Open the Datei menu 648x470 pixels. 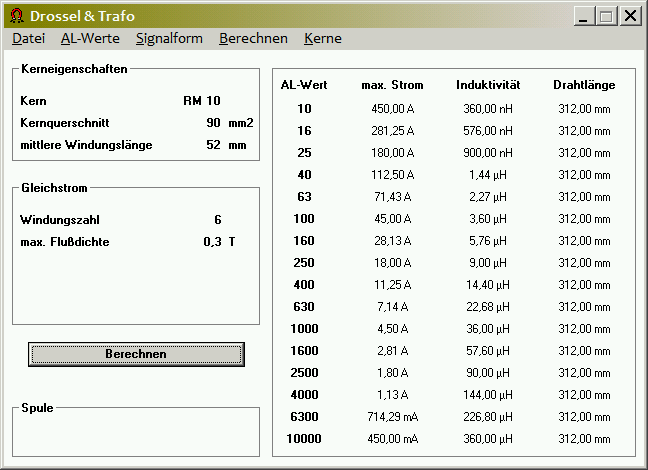(x=29, y=38)
